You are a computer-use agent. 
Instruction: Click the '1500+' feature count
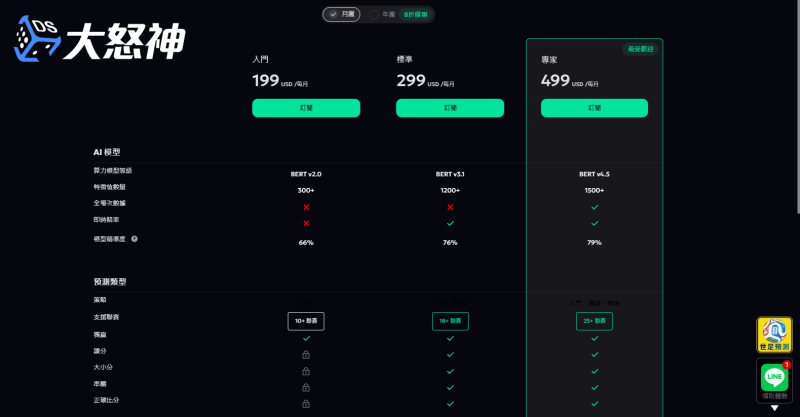594,190
